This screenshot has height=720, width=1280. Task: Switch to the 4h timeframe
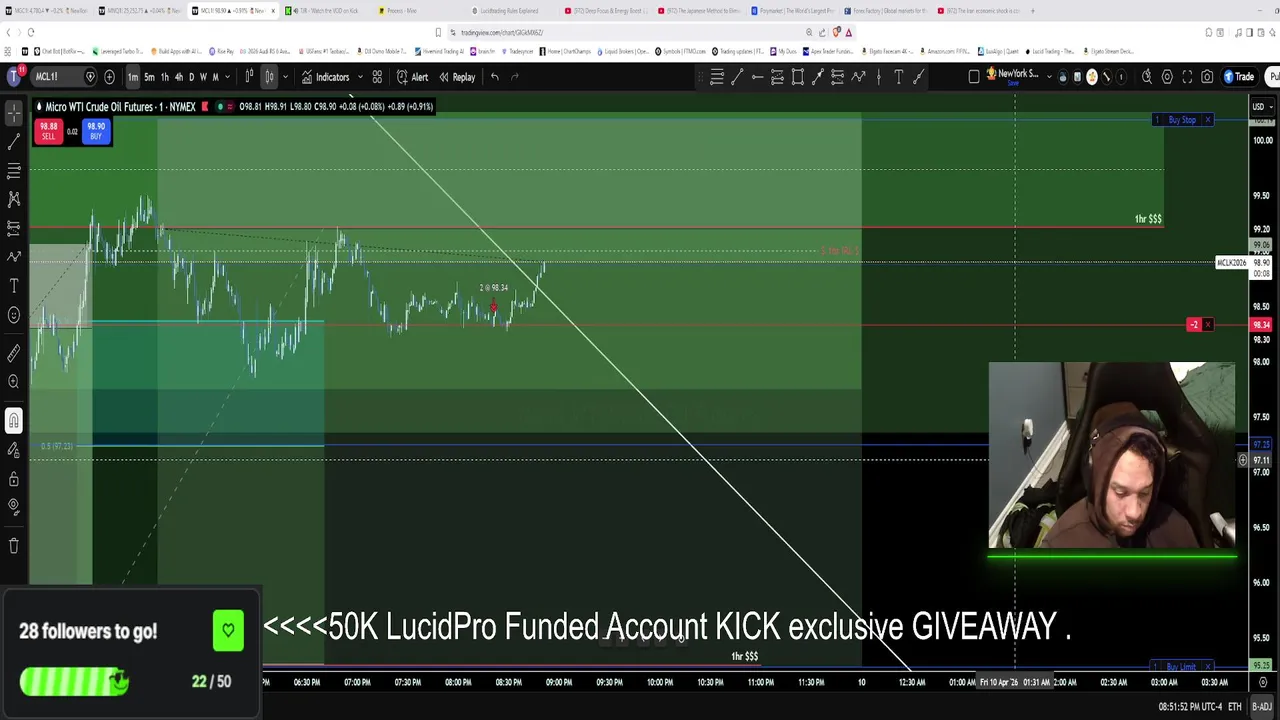click(179, 77)
